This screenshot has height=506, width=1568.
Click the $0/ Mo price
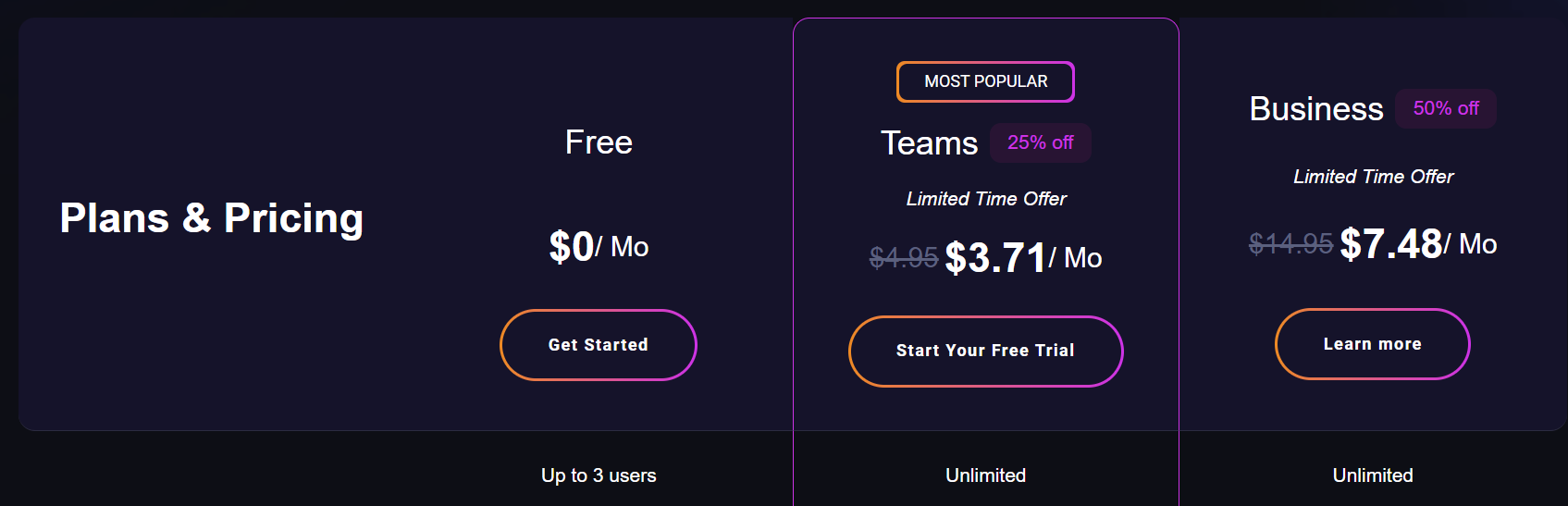pos(599,247)
